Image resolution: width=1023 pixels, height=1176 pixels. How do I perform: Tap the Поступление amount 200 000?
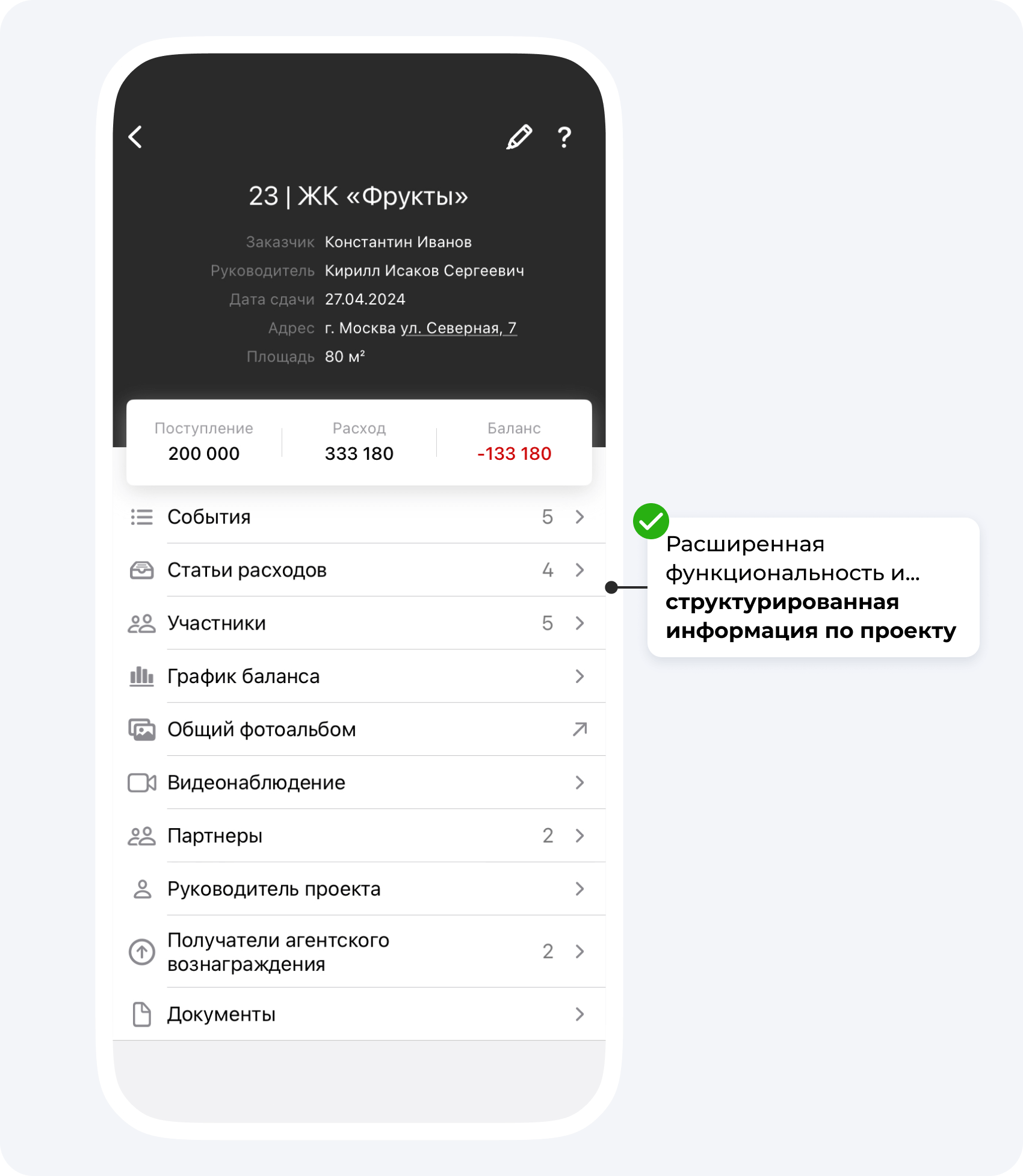pos(204,454)
